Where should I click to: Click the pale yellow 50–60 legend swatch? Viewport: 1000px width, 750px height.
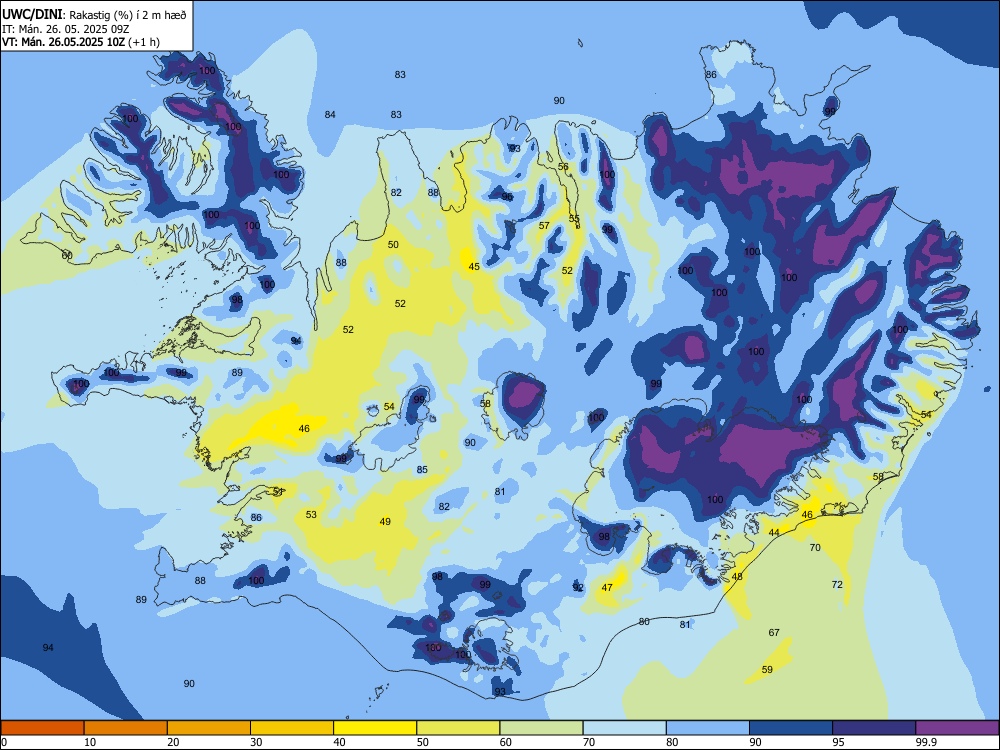(459, 728)
